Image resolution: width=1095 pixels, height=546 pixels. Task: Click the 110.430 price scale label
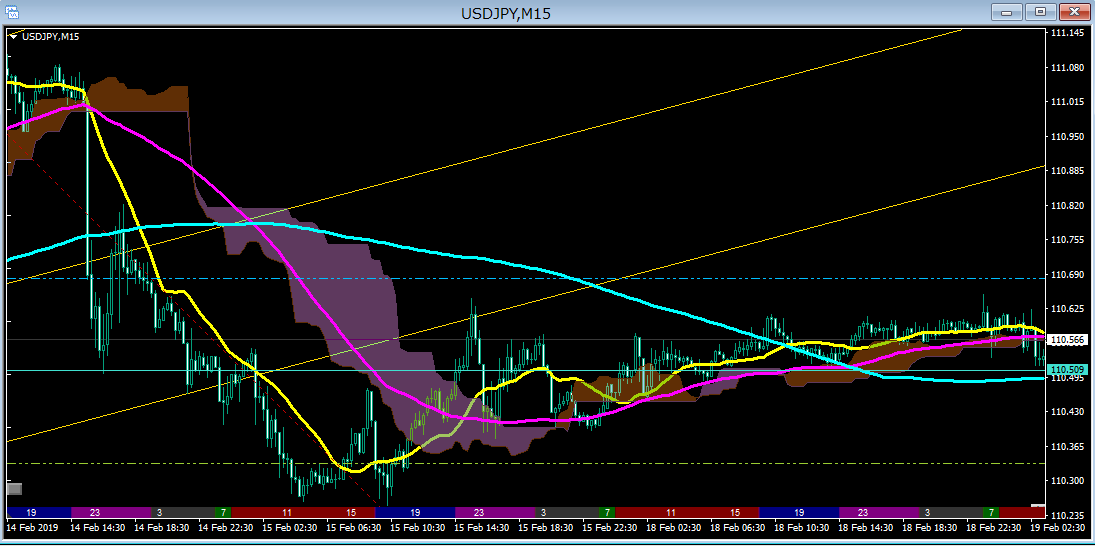click(x=1067, y=412)
